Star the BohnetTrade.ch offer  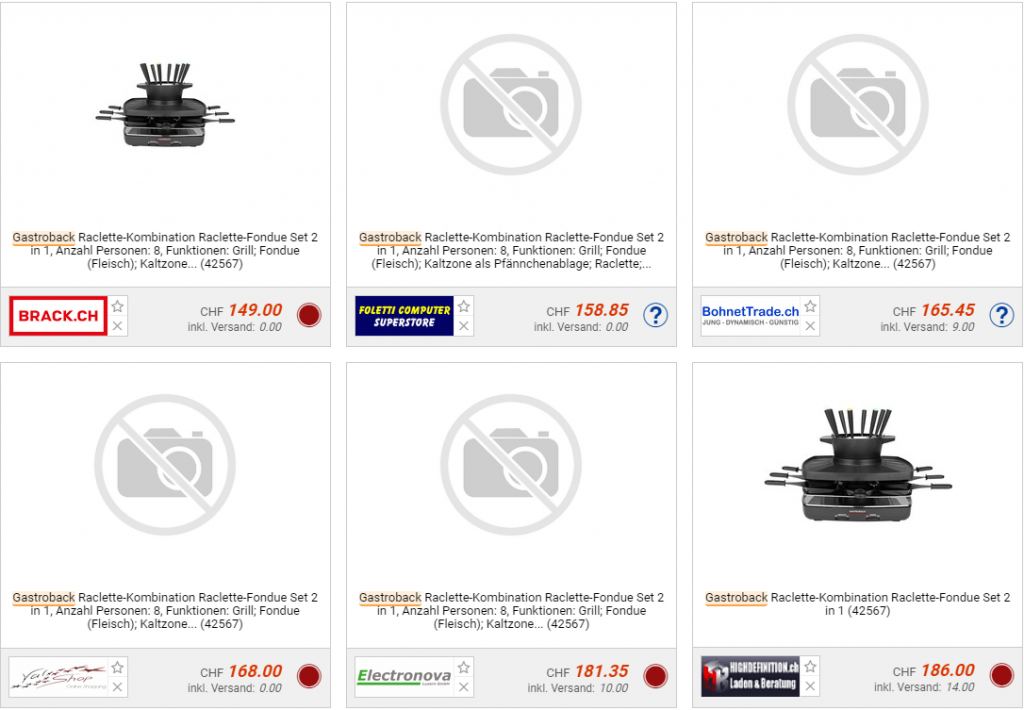point(810,306)
